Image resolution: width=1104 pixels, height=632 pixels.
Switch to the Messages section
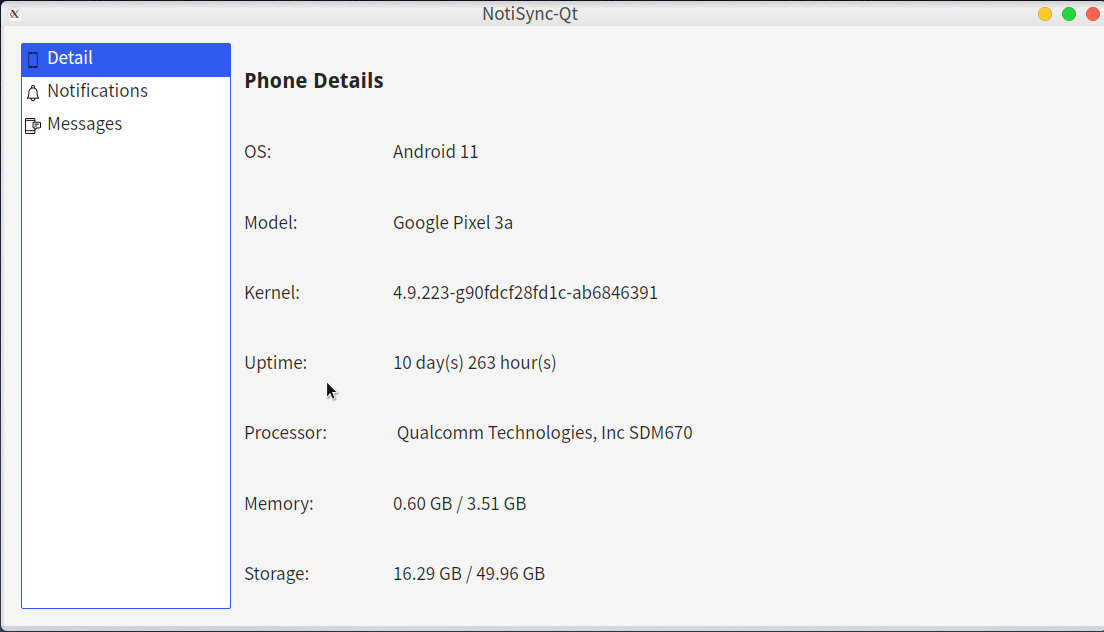point(126,125)
